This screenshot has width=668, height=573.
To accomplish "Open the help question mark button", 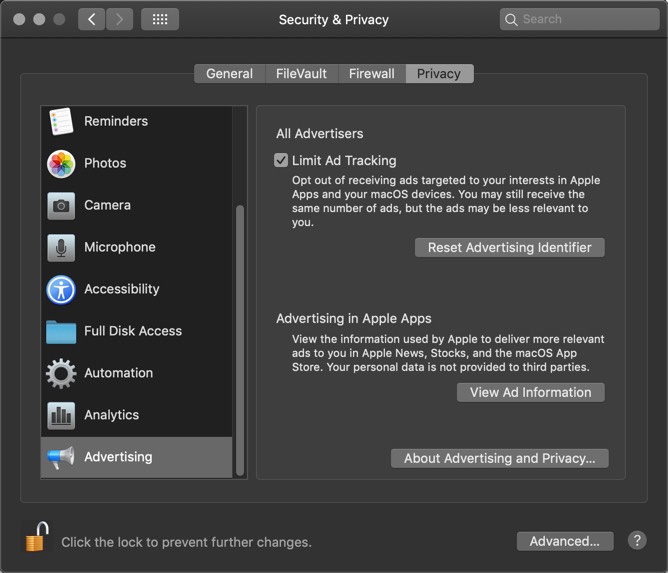I will (x=637, y=541).
